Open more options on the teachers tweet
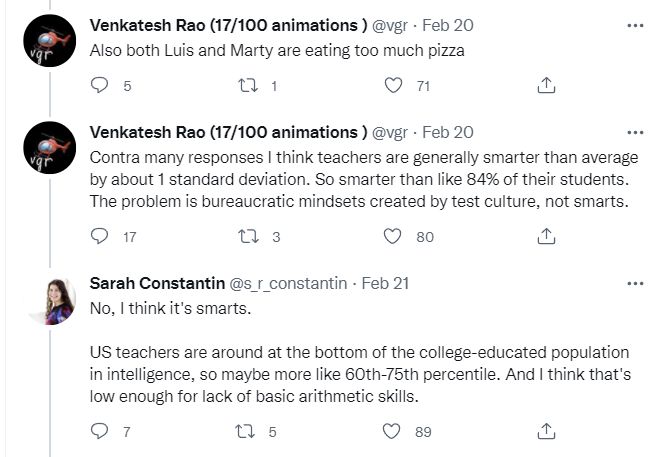This screenshot has width=659, height=457. [x=635, y=132]
